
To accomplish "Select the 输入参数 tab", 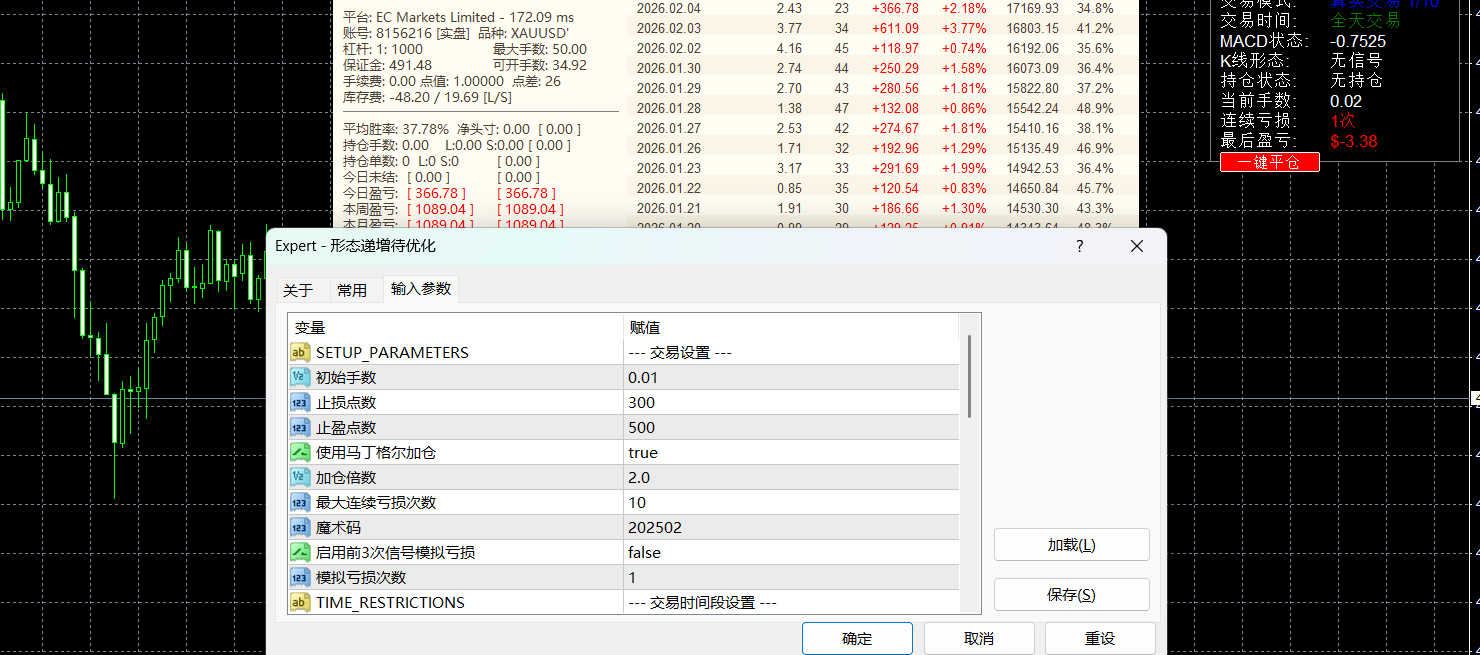I will click(x=421, y=289).
